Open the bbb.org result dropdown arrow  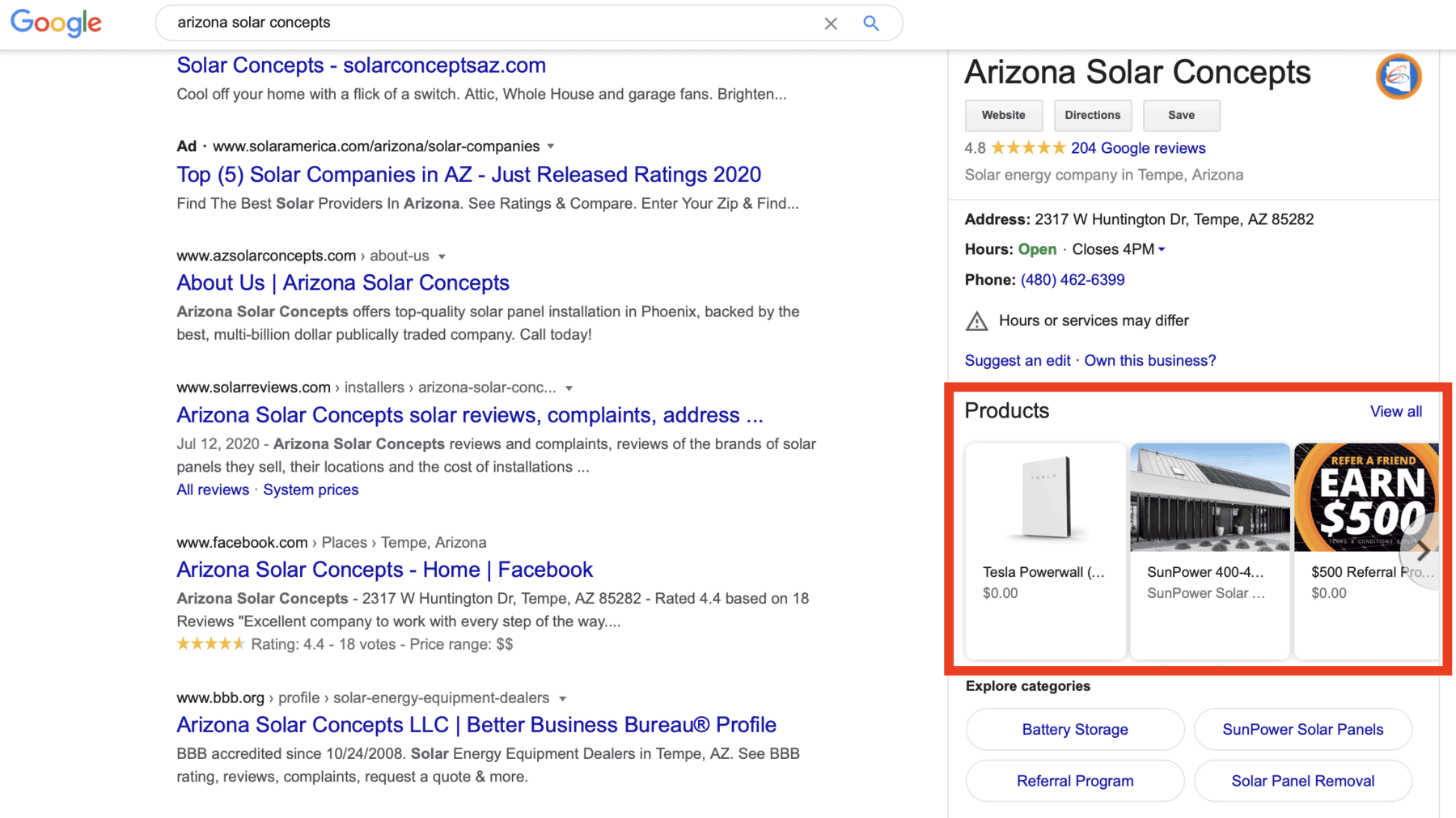[x=562, y=698]
